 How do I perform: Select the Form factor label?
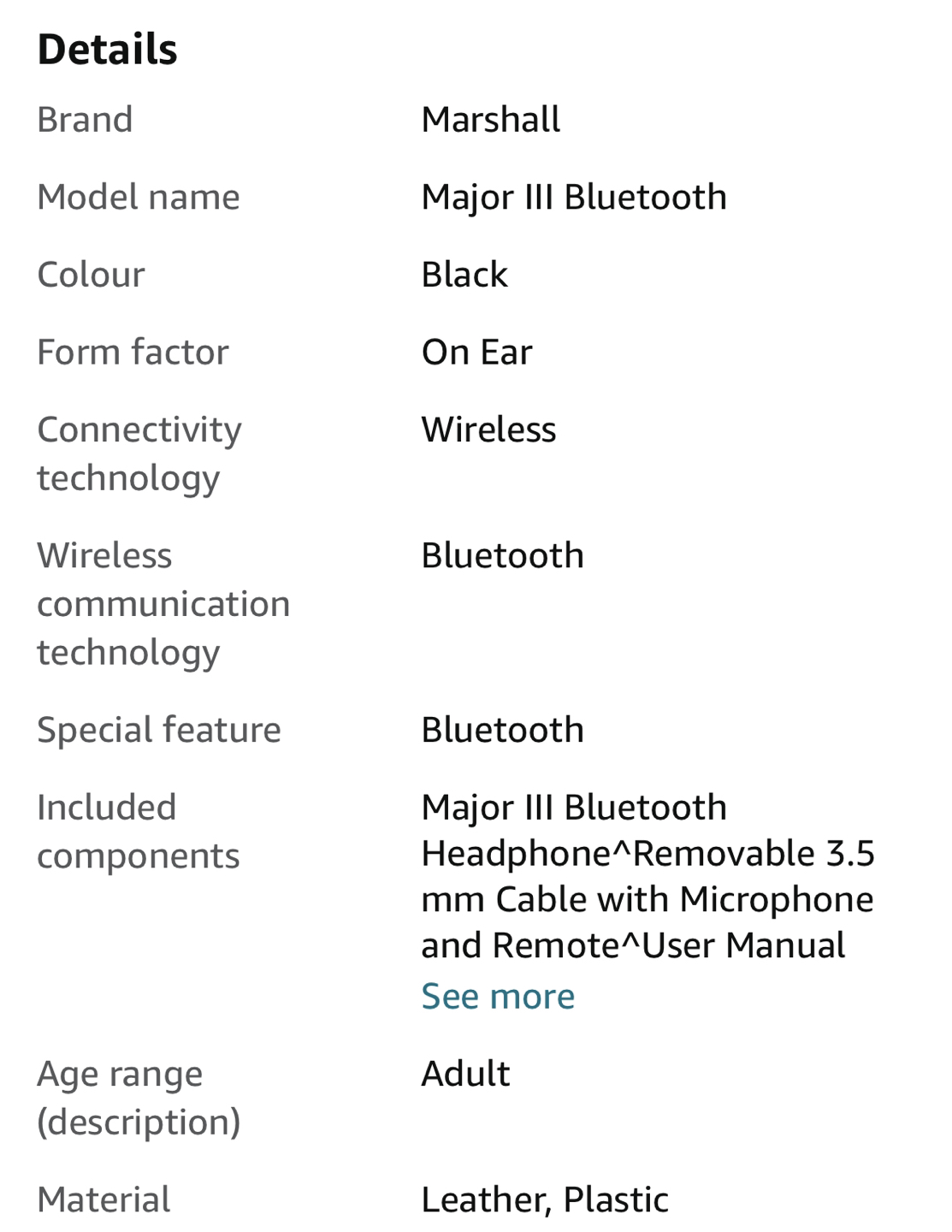coord(133,352)
